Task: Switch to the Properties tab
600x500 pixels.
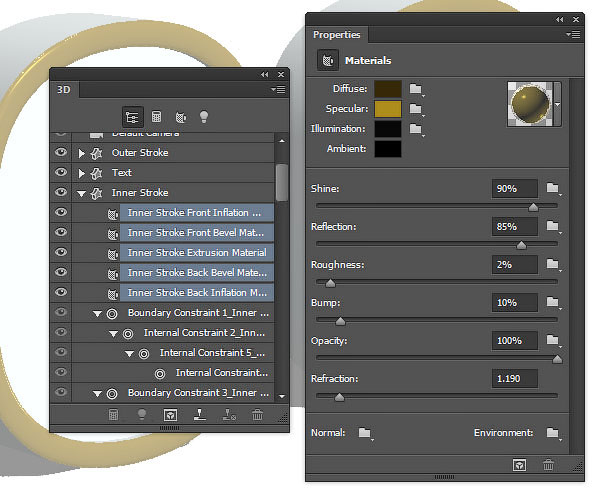Action: pos(337,35)
